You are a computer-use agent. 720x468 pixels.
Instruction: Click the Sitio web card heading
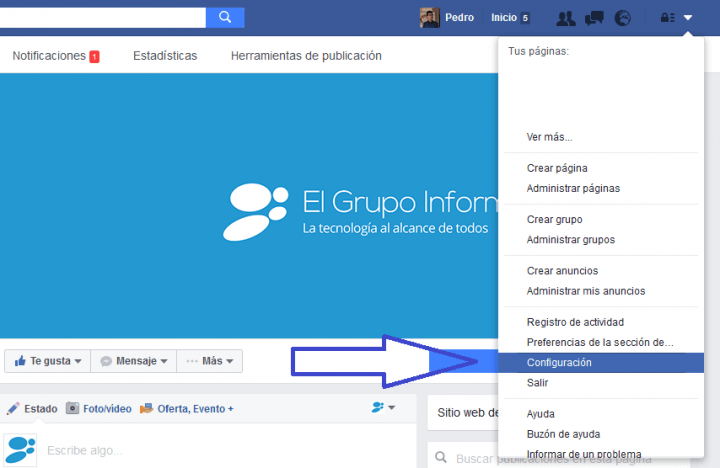pyautogui.click(x=467, y=413)
